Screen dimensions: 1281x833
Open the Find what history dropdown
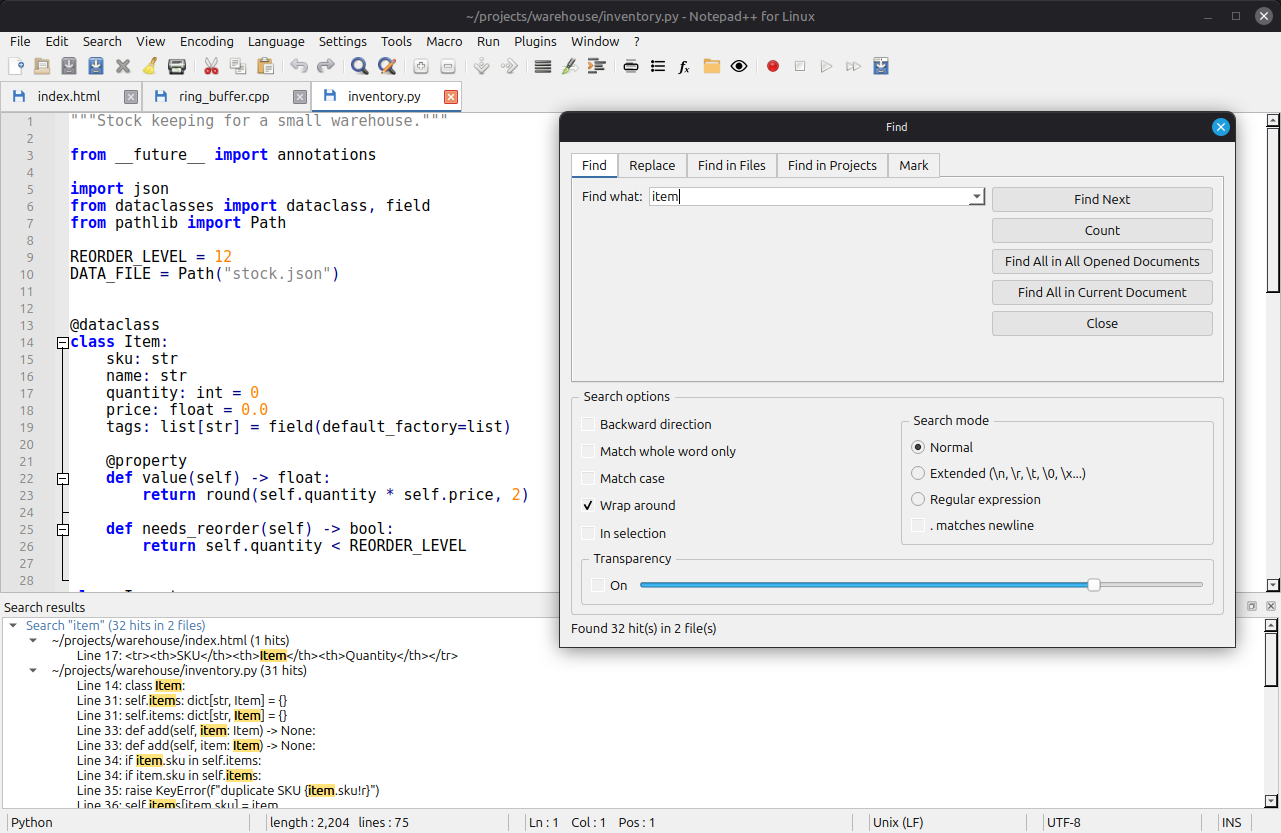[977, 197]
